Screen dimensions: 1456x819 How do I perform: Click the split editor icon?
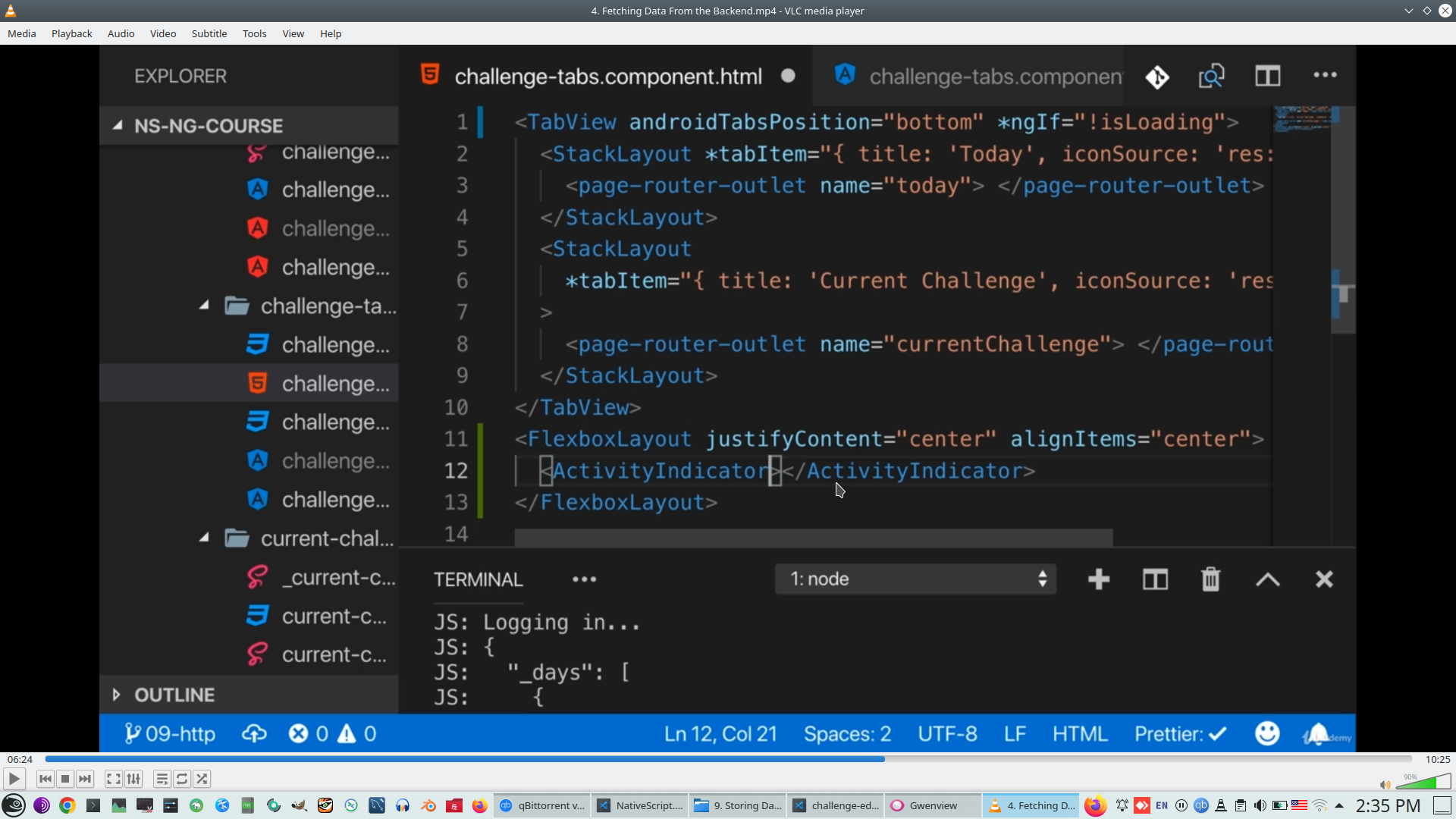pyautogui.click(x=1267, y=76)
